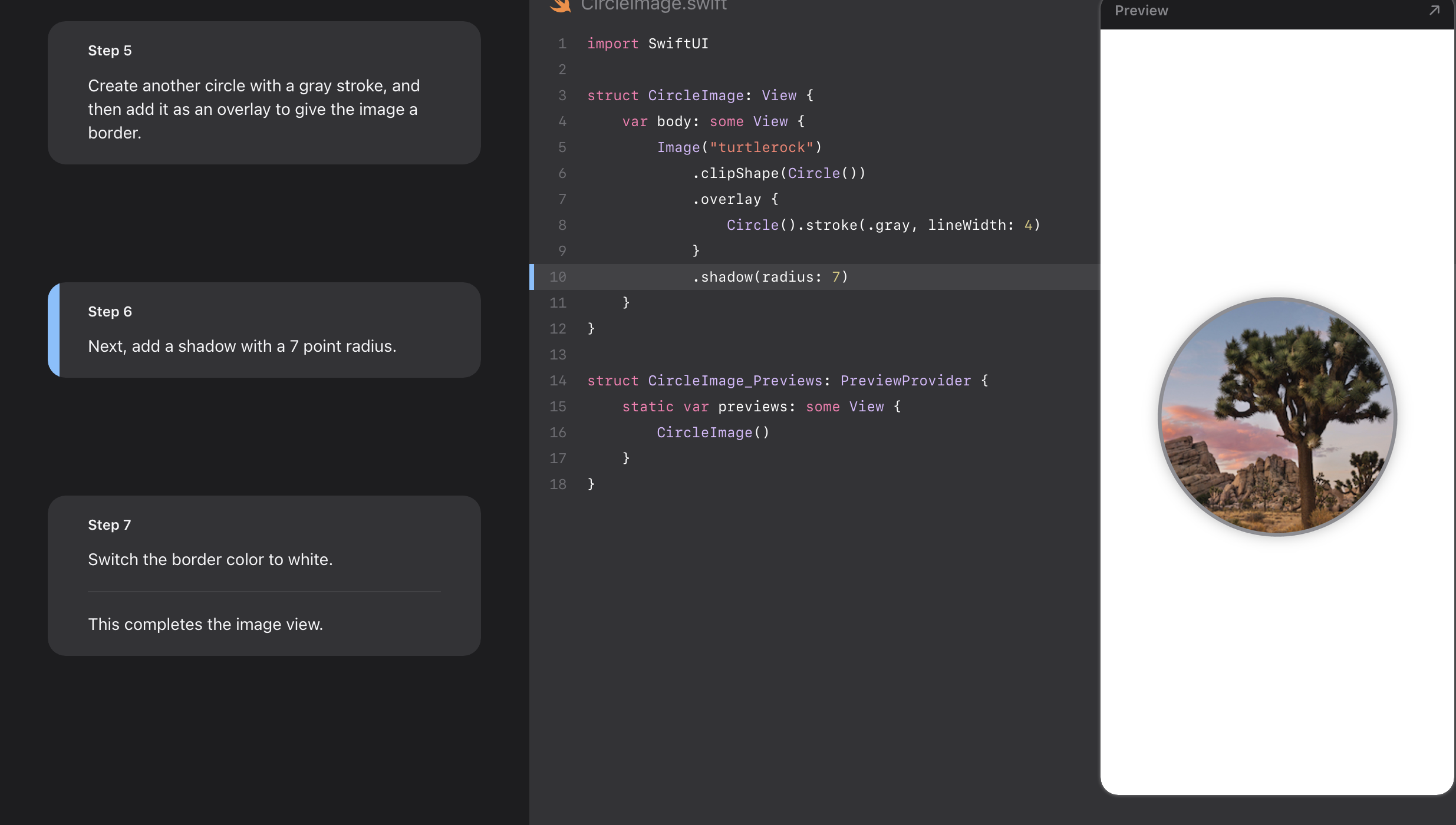
Task: Click the import SwiftUI line
Action: [x=647, y=44]
